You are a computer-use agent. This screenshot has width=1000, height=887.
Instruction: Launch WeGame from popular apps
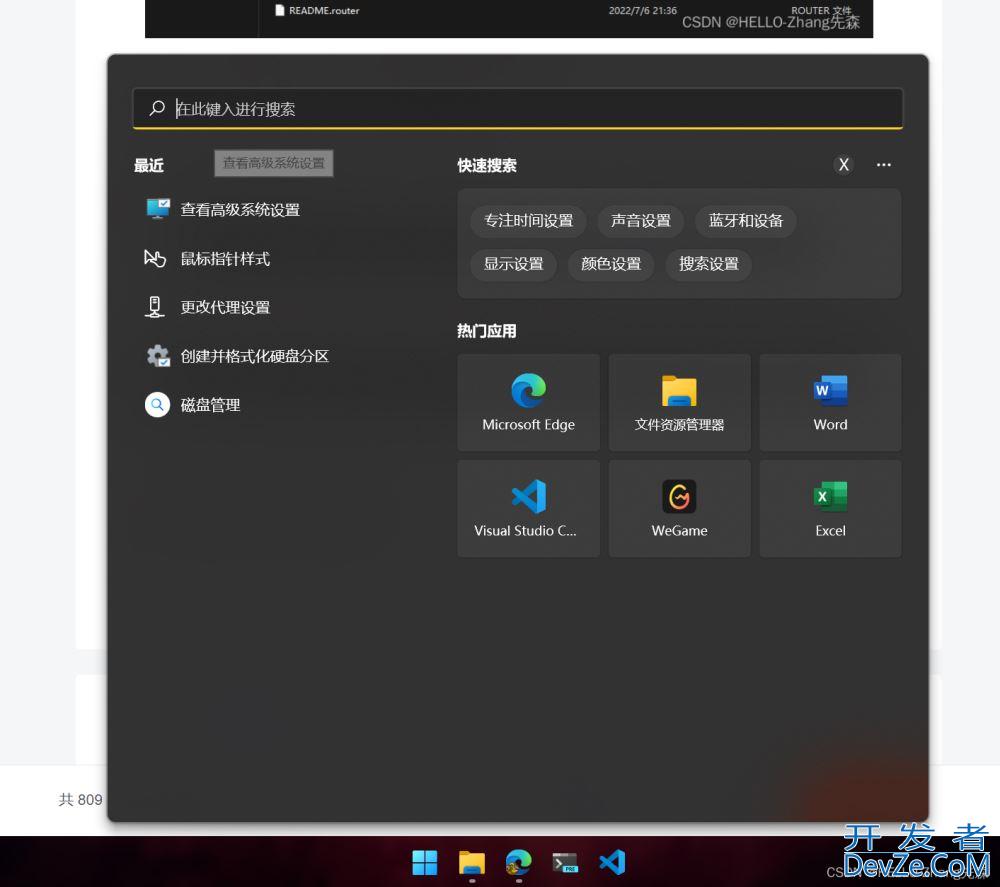(x=679, y=509)
